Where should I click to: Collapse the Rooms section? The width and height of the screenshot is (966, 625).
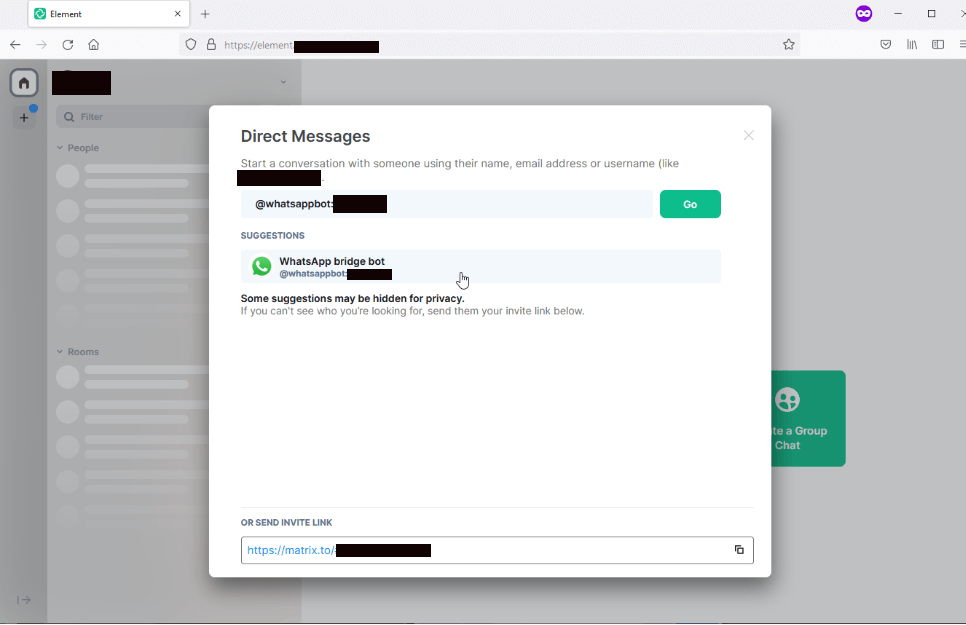[78, 352]
